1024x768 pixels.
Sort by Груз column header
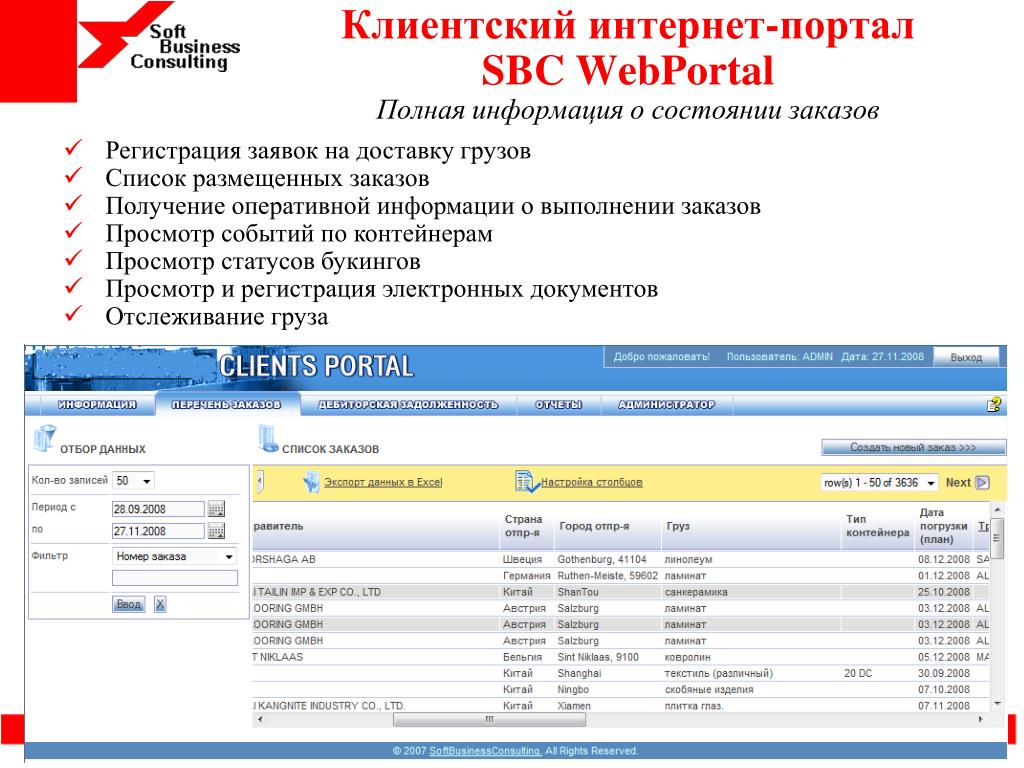coord(678,526)
